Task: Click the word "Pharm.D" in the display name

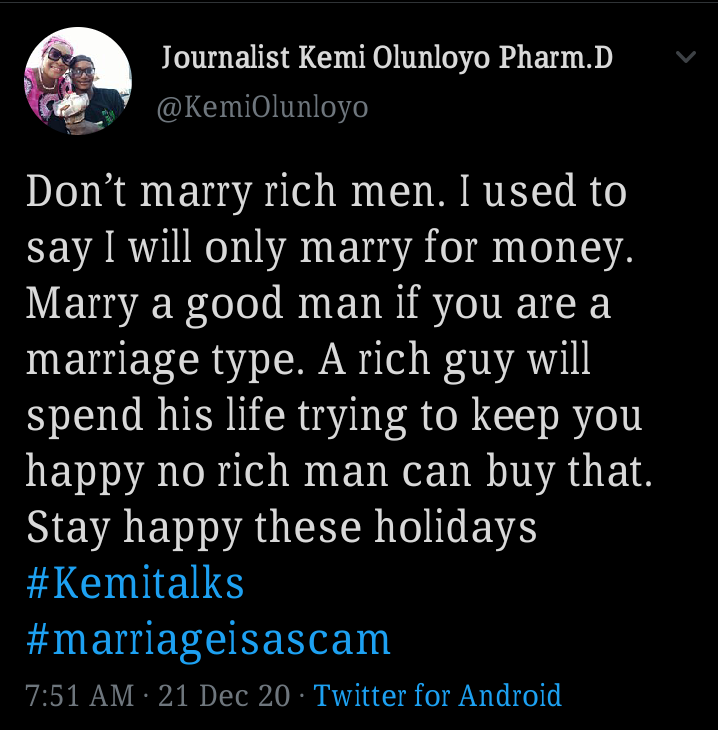Action: [x=556, y=58]
